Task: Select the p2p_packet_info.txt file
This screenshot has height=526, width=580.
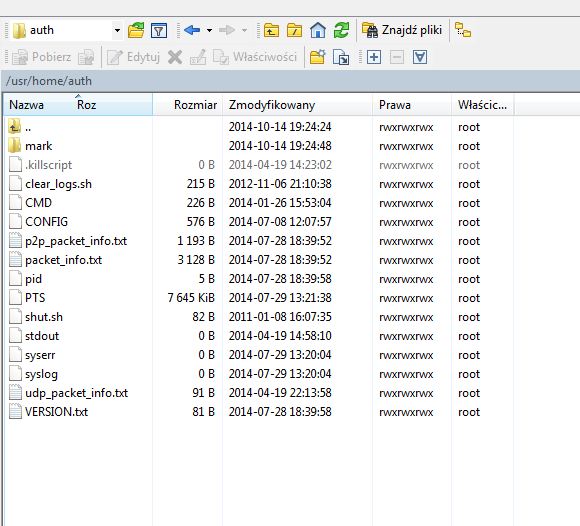Action: [259, 241]
